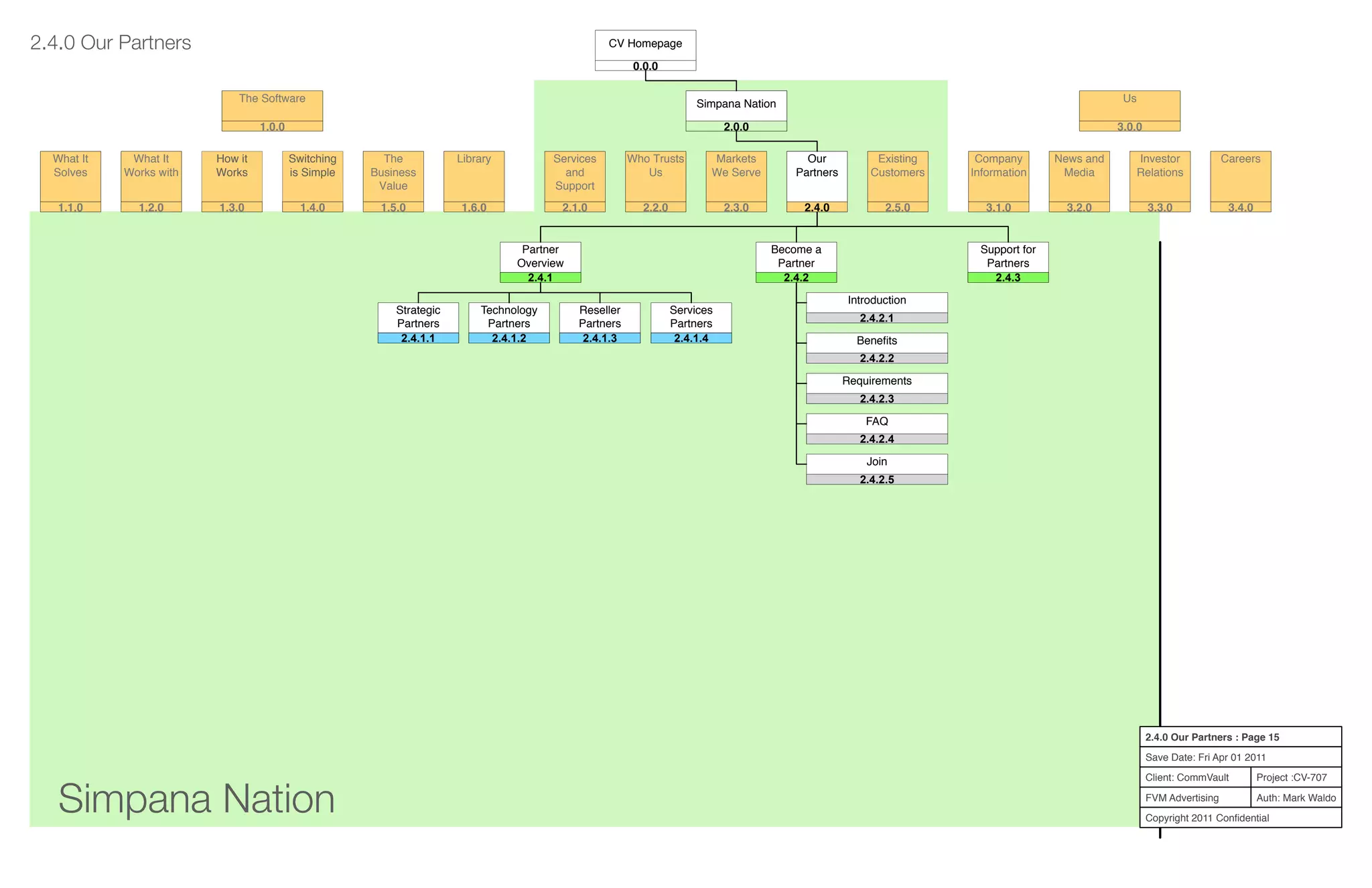1372x888 pixels.
Task: Click the Partner Overview 2.4.1 box
Action: [540, 262]
